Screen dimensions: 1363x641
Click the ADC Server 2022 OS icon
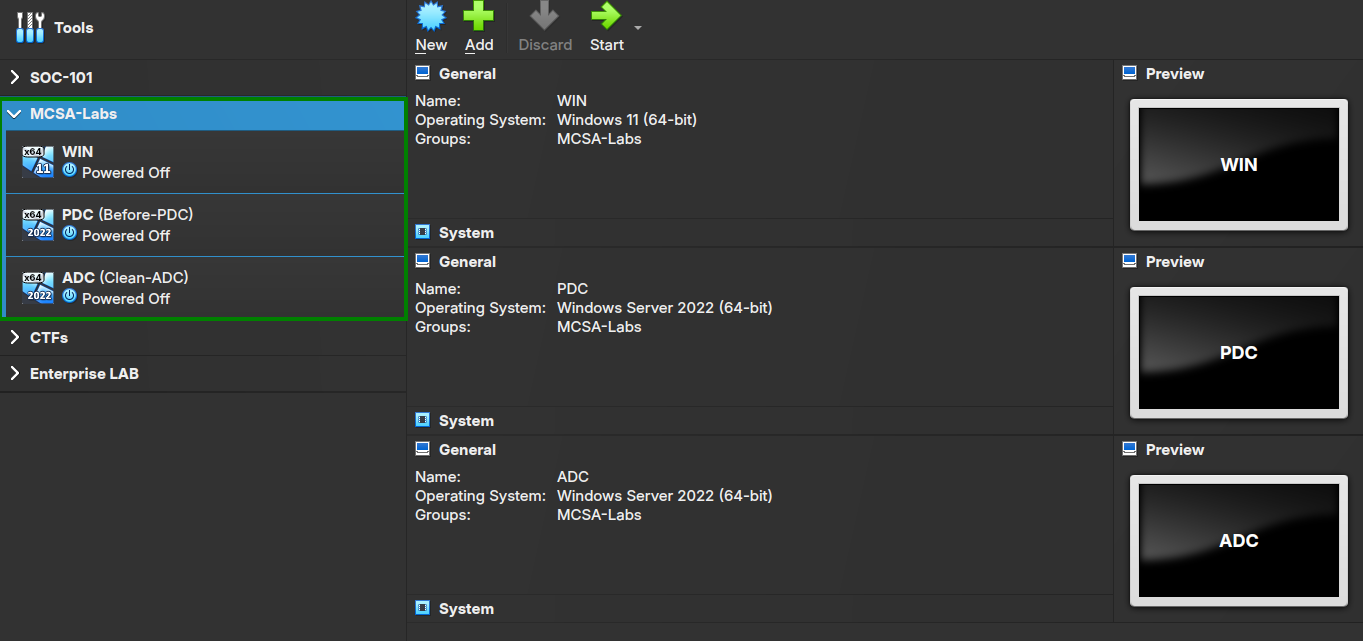coord(38,288)
